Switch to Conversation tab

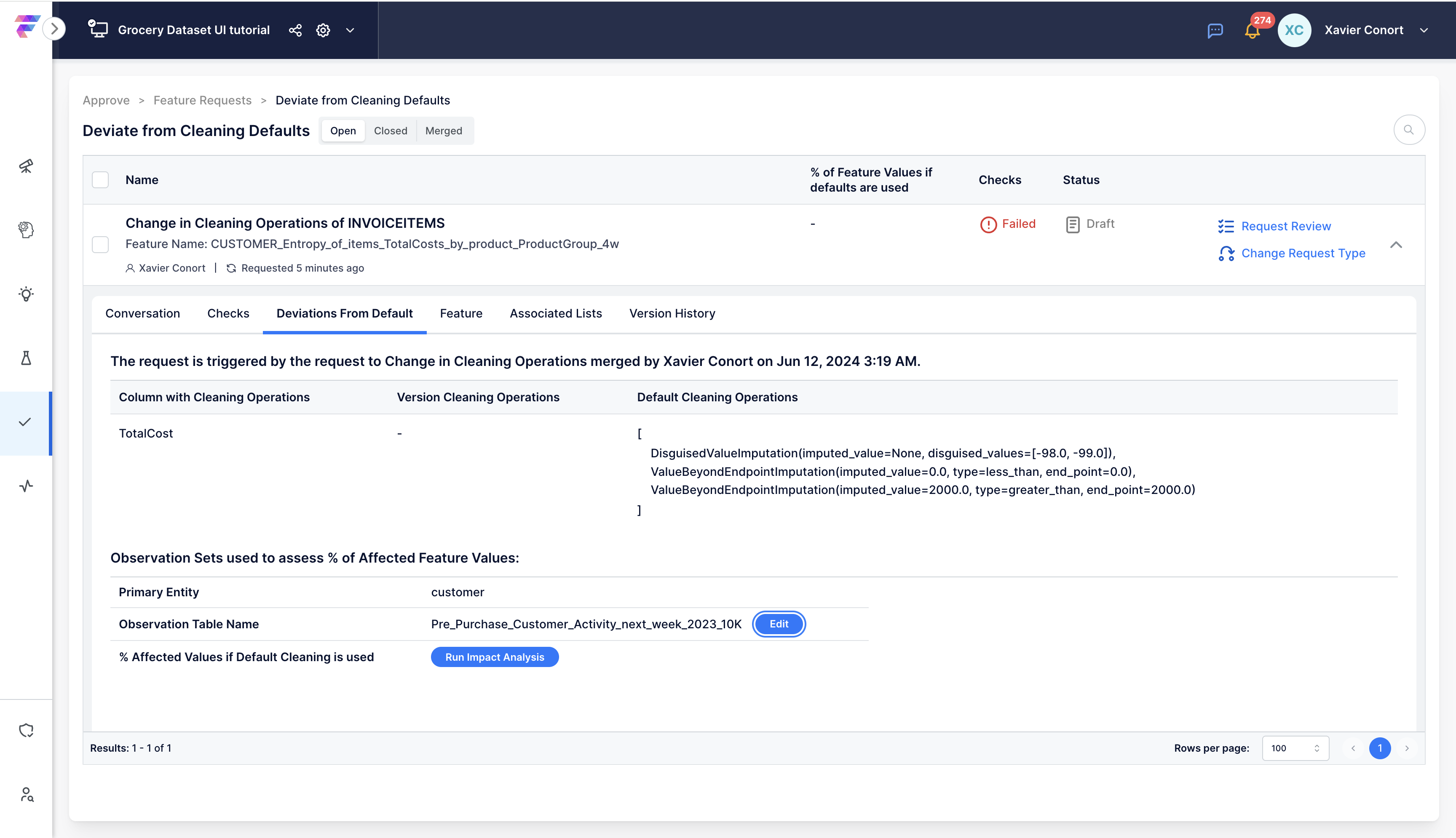tap(143, 314)
